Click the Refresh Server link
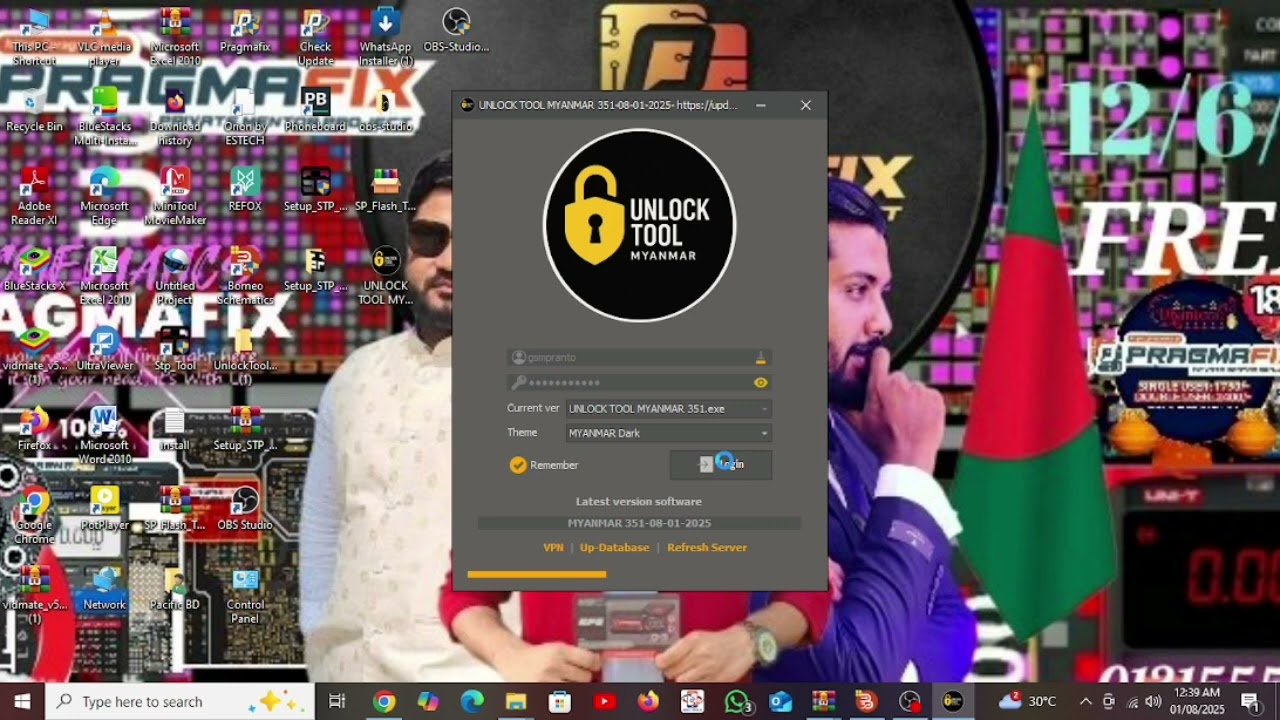 (707, 547)
